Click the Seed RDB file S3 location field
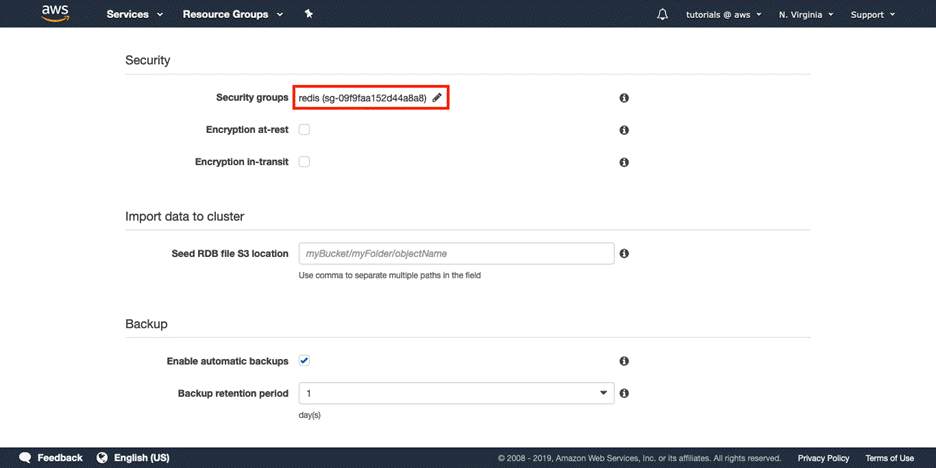936x468 pixels. click(456, 254)
